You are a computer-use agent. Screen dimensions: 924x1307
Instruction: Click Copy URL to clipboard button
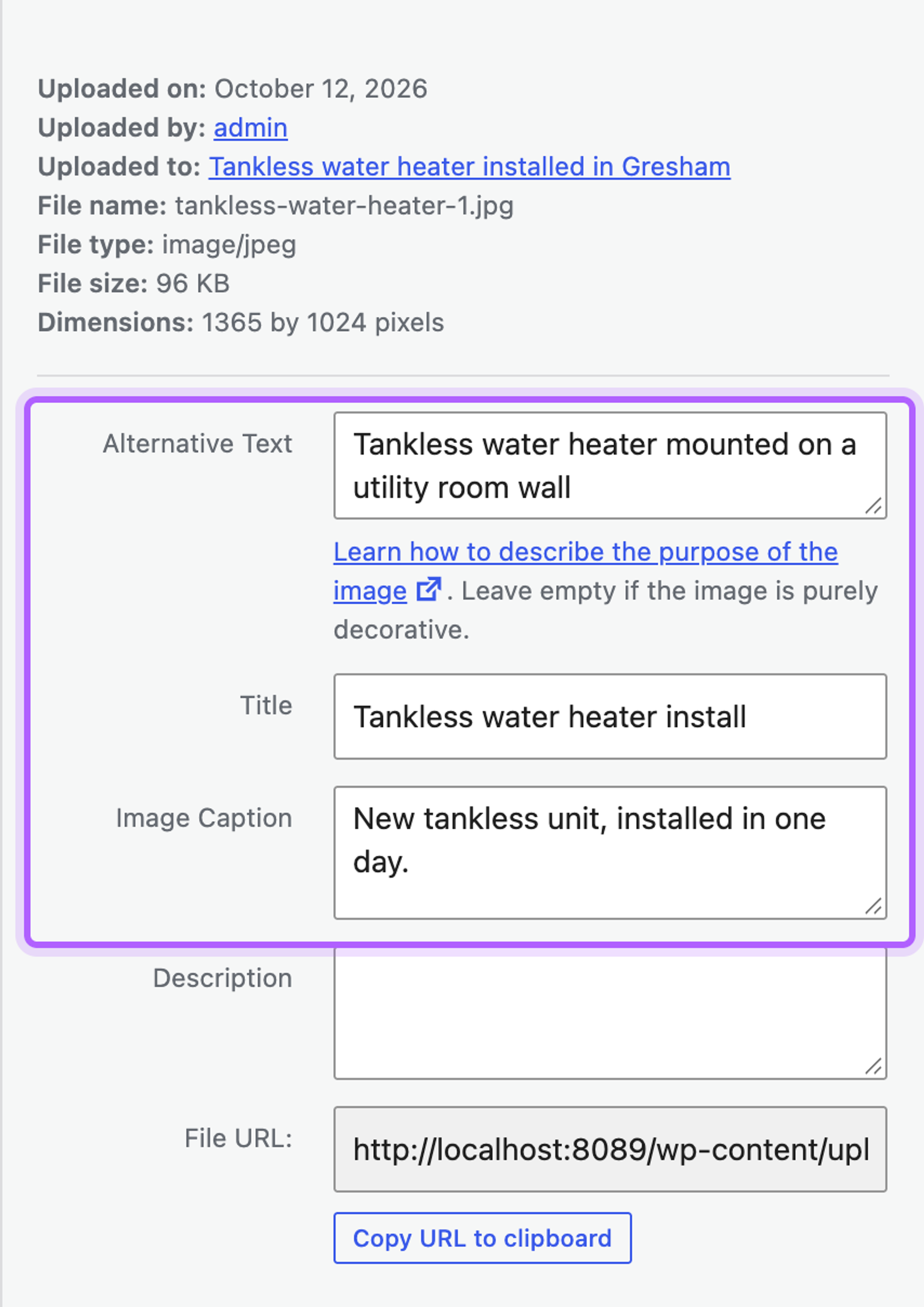pyautogui.click(x=483, y=1238)
